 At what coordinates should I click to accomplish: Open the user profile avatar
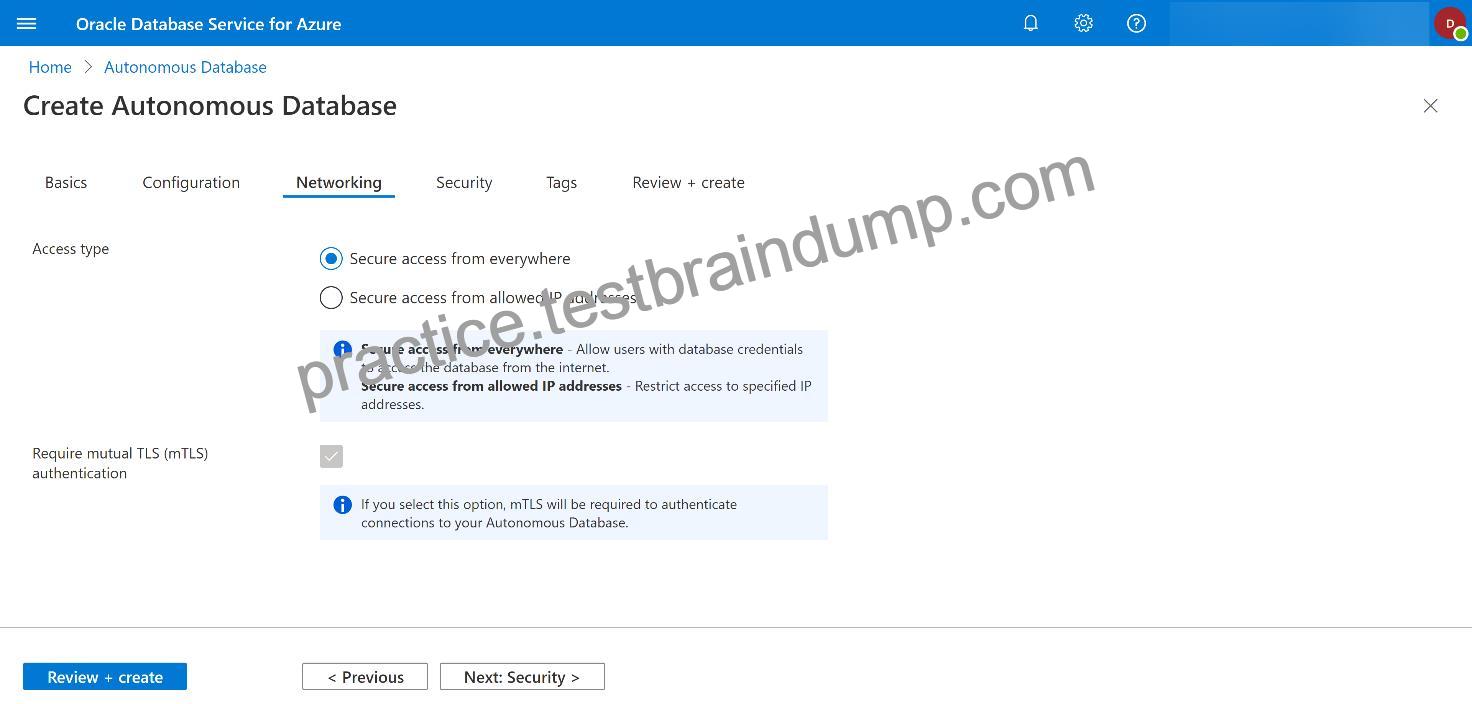click(1450, 23)
